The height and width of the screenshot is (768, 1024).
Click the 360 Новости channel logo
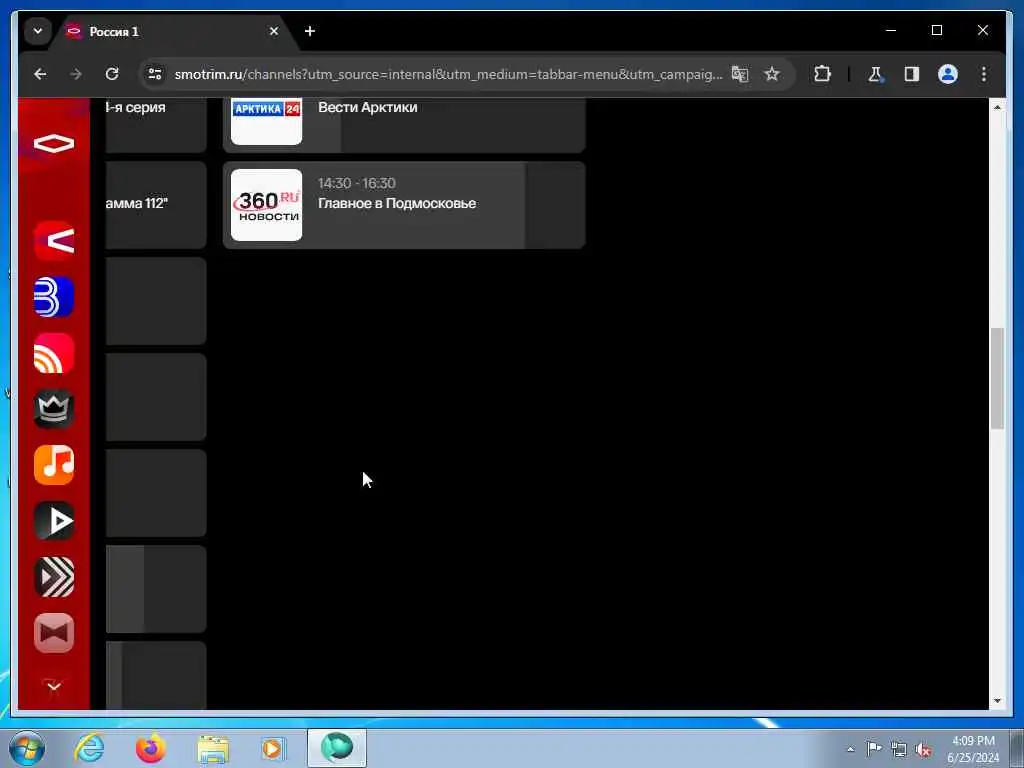click(x=266, y=205)
